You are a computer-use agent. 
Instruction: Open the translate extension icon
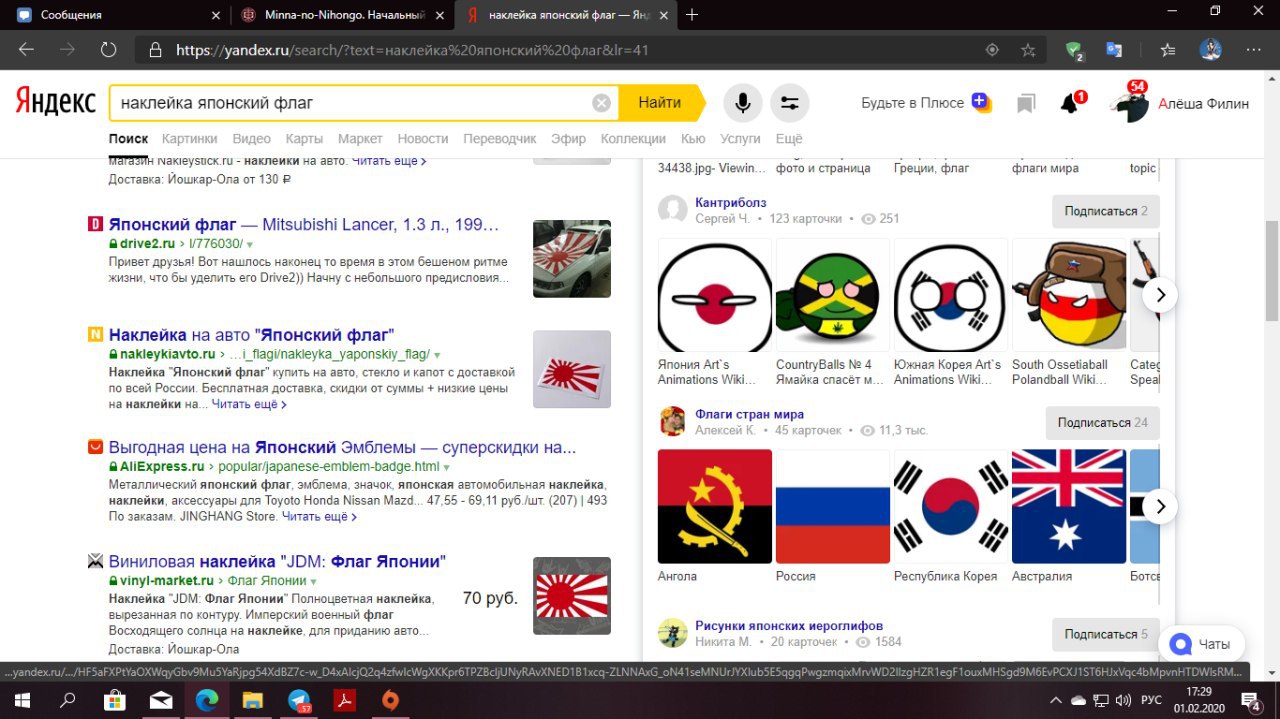coord(1114,49)
